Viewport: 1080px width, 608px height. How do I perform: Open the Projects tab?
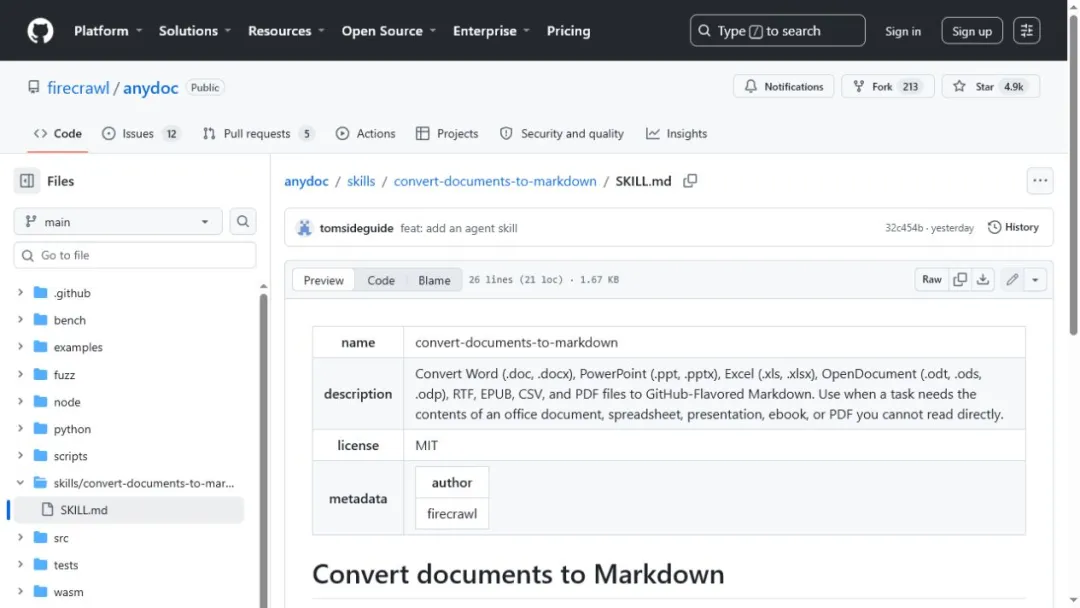[x=447, y=134]
